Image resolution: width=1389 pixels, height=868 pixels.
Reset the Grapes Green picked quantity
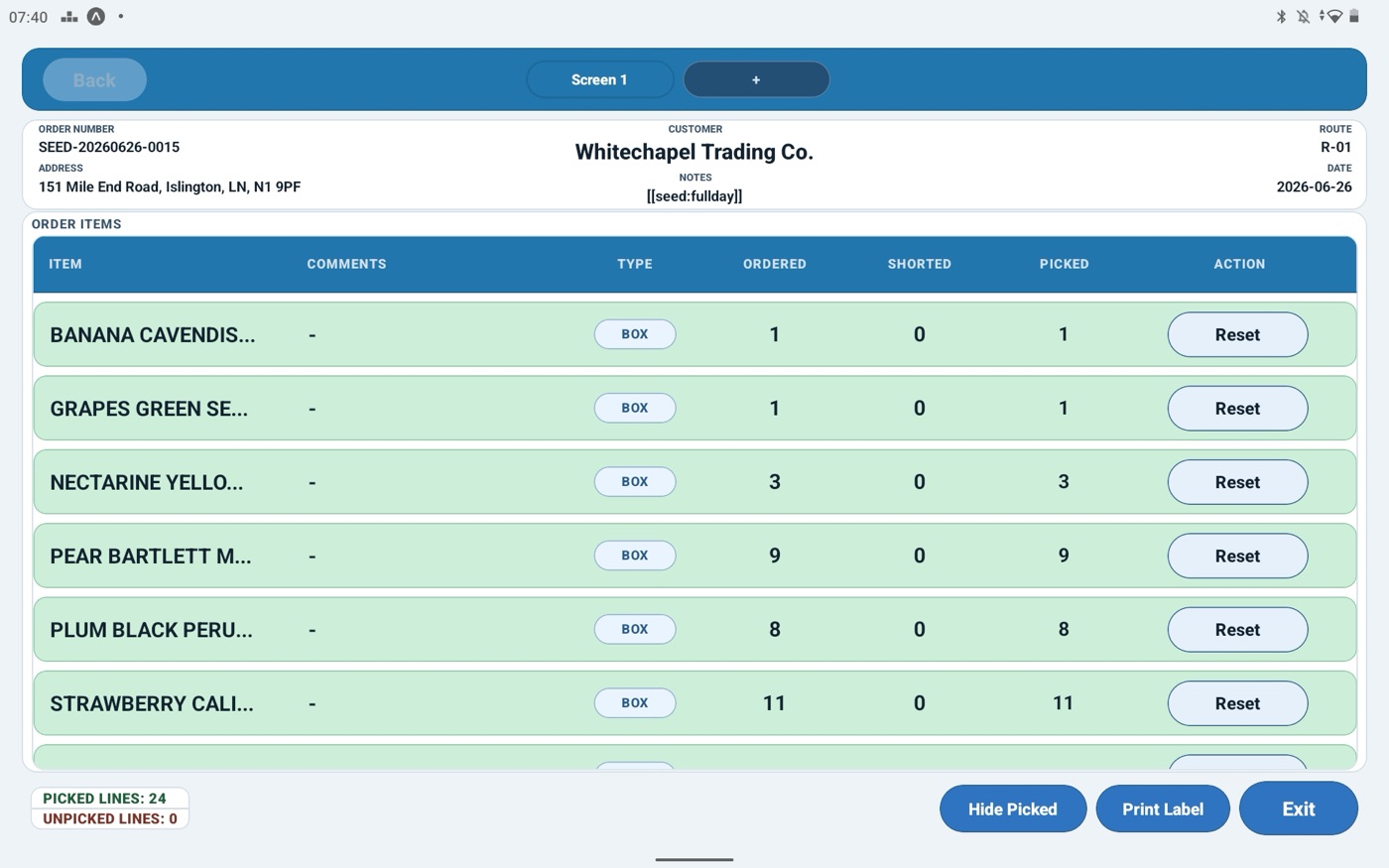point(1237,408)
